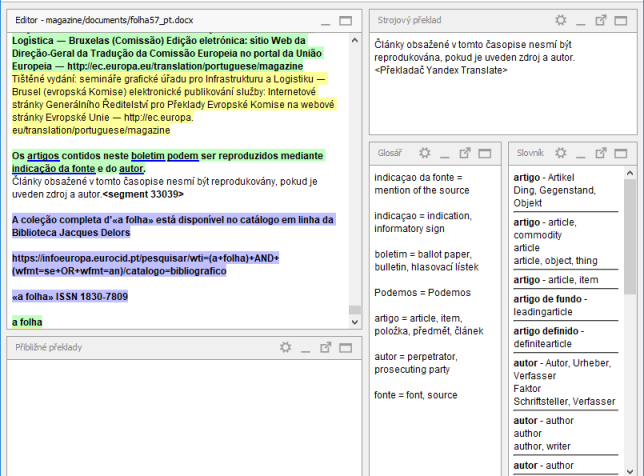Image resolution: width=644 pixels, height=476 pixels.
Task: Click the Strojový překlad pane title
Action: pos(409,20)
